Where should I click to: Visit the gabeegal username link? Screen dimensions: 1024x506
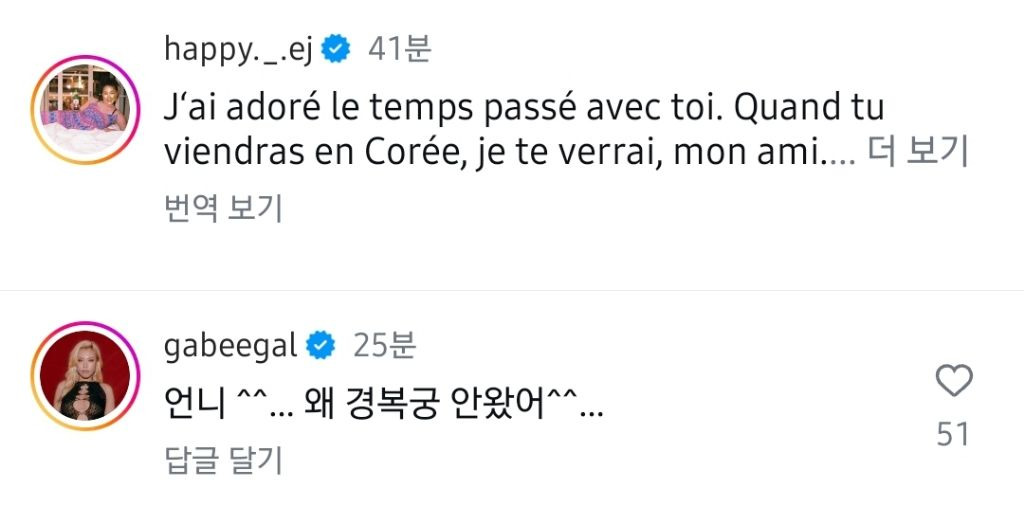(x=229, y=346)
